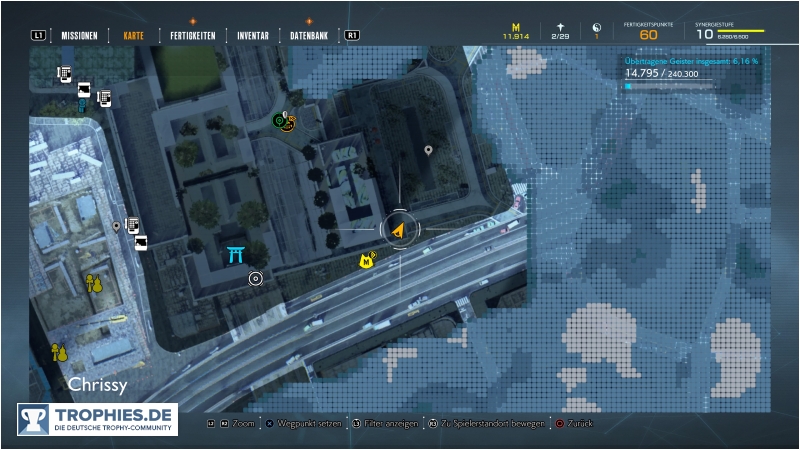Screen dimensions: 800x450
Task: Click Wegpunkt setzen prompt
Action: pyautogui.click(x=306, y=424)
